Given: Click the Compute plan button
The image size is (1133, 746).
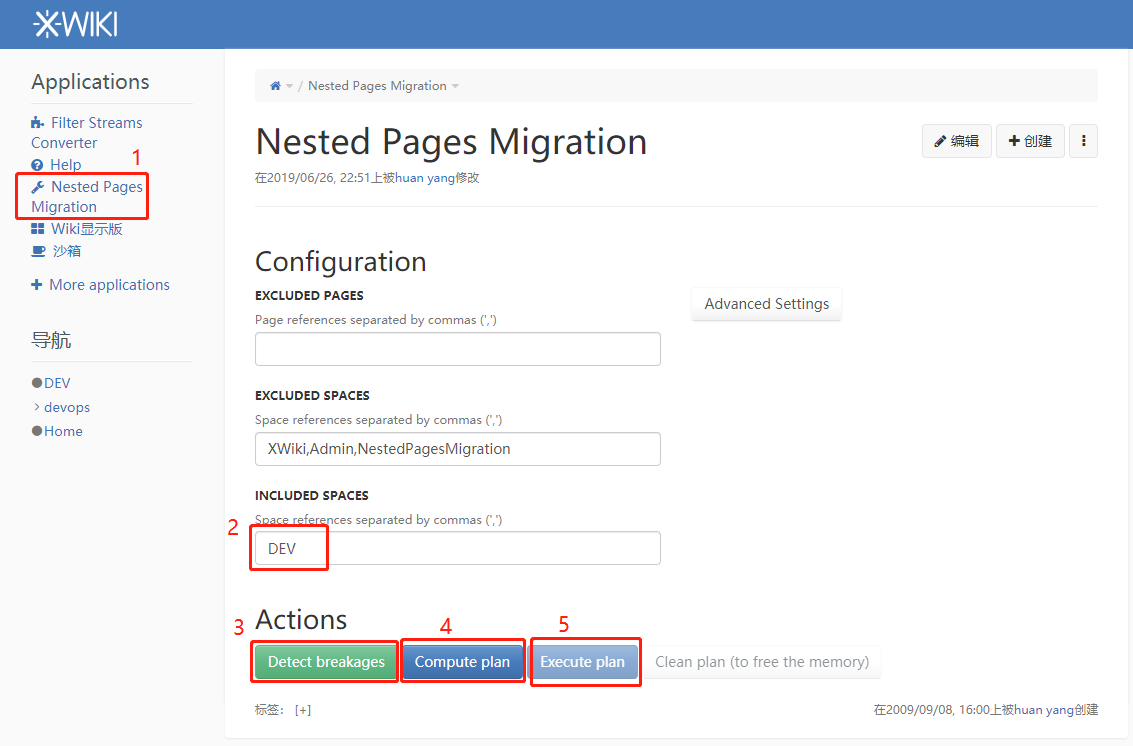Looking at the screenshot, I should click(x=462, y=662).
